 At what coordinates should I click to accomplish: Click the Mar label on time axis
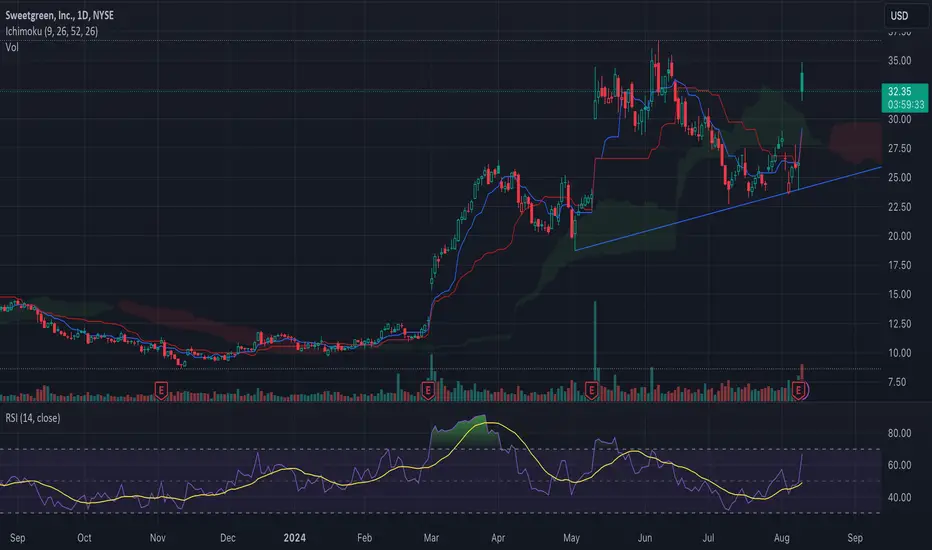[x=431, y=538]
